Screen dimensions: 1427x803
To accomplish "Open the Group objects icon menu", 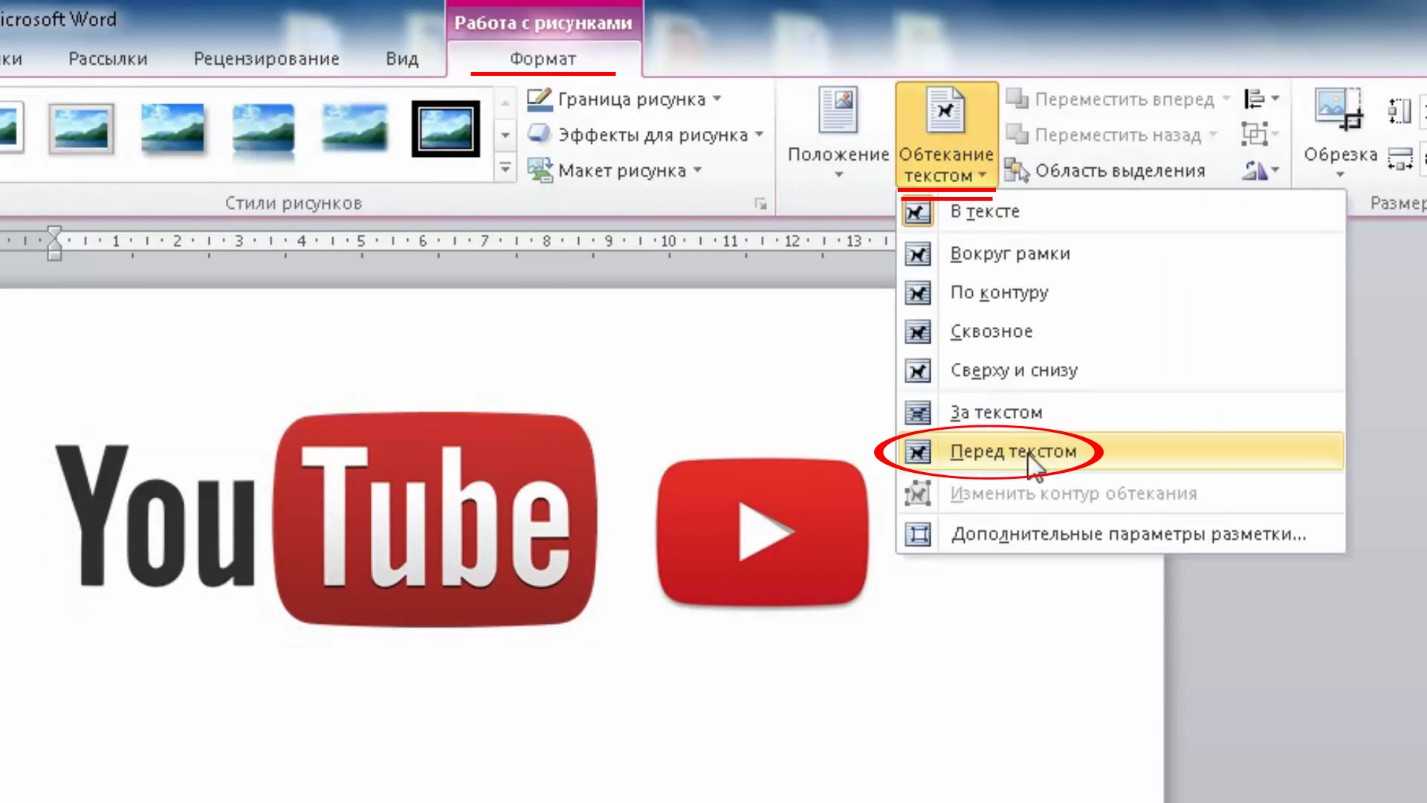I will 1261,134.
